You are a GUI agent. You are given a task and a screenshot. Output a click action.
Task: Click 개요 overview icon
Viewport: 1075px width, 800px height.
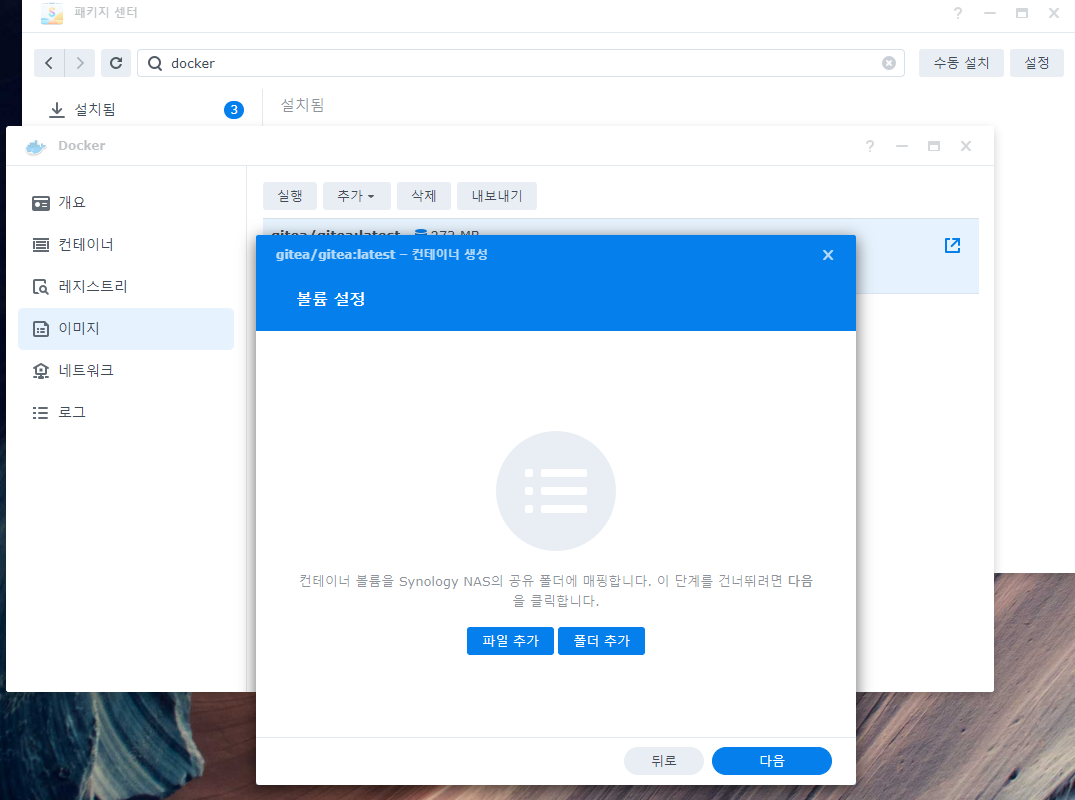41,204
